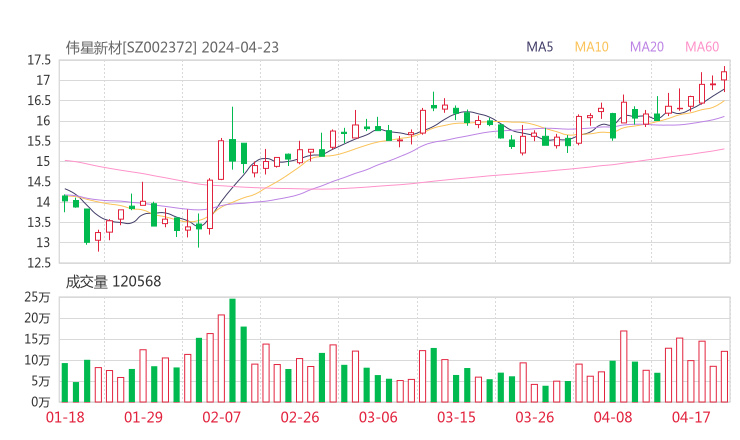The image size is (740, 440).
Task: Click the 15万 volume axis label
Action: 37,339
